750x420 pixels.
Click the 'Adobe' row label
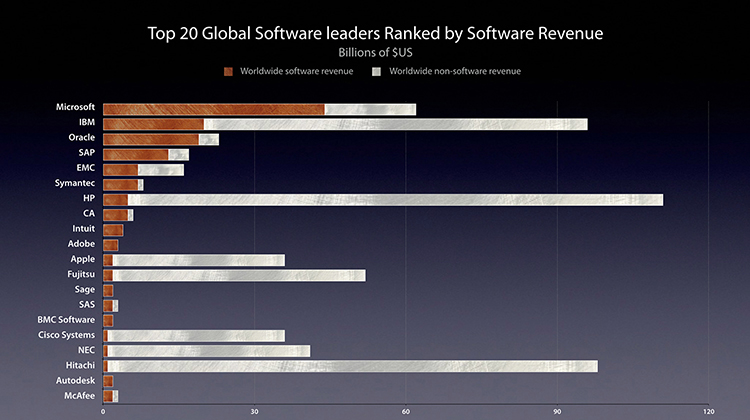pos(81,244)
